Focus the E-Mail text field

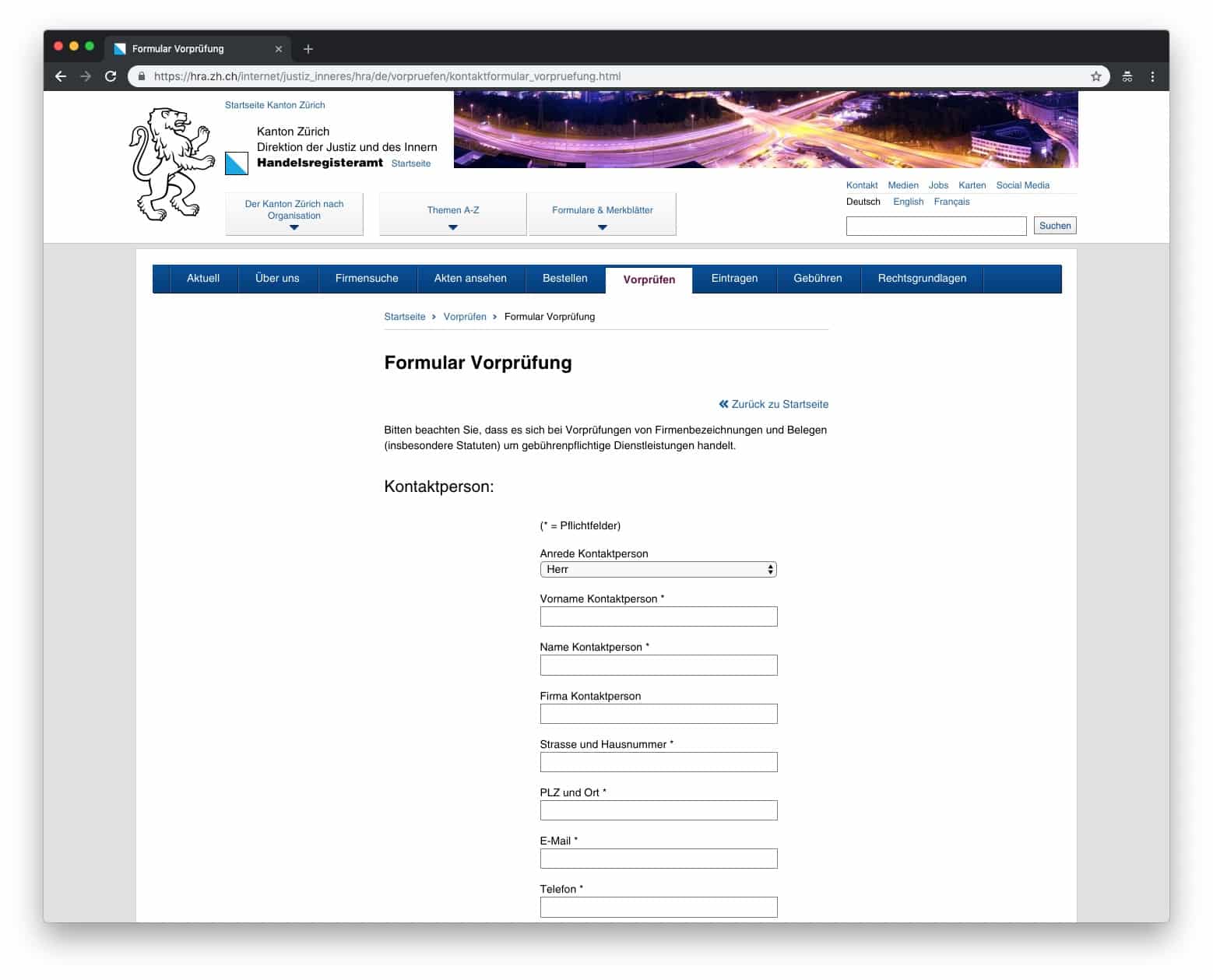click(x=658, y=859)
